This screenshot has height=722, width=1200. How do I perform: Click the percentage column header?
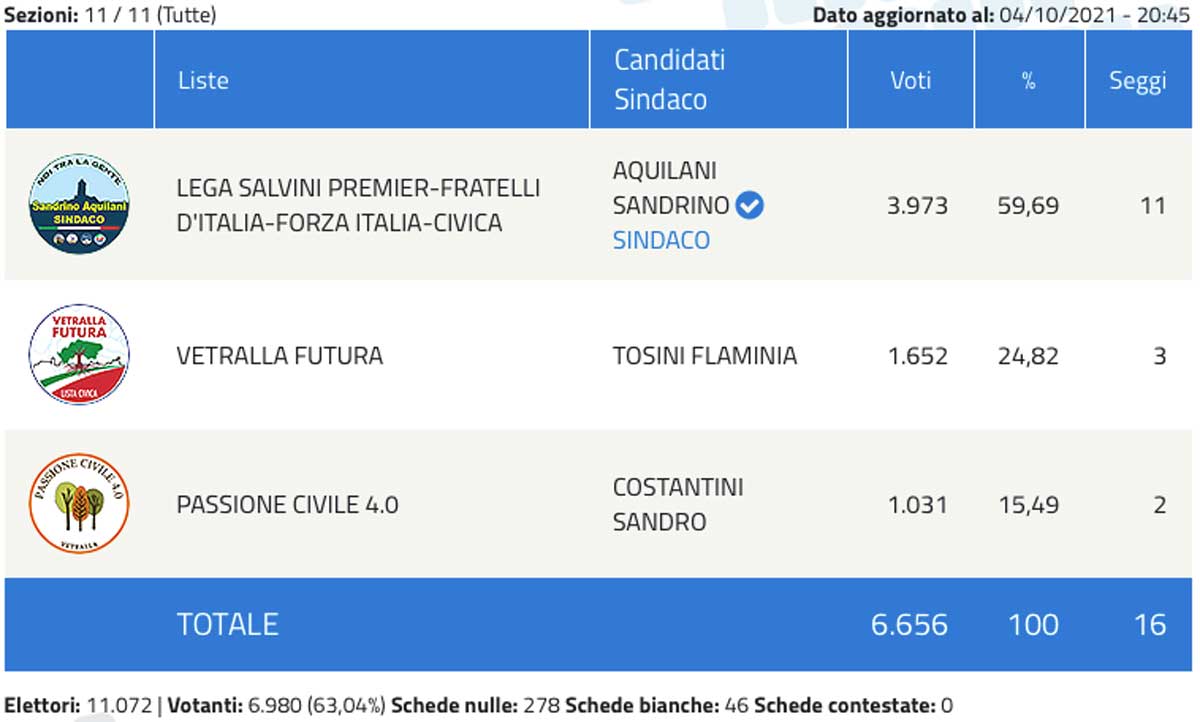click(x=1028, y=82)
